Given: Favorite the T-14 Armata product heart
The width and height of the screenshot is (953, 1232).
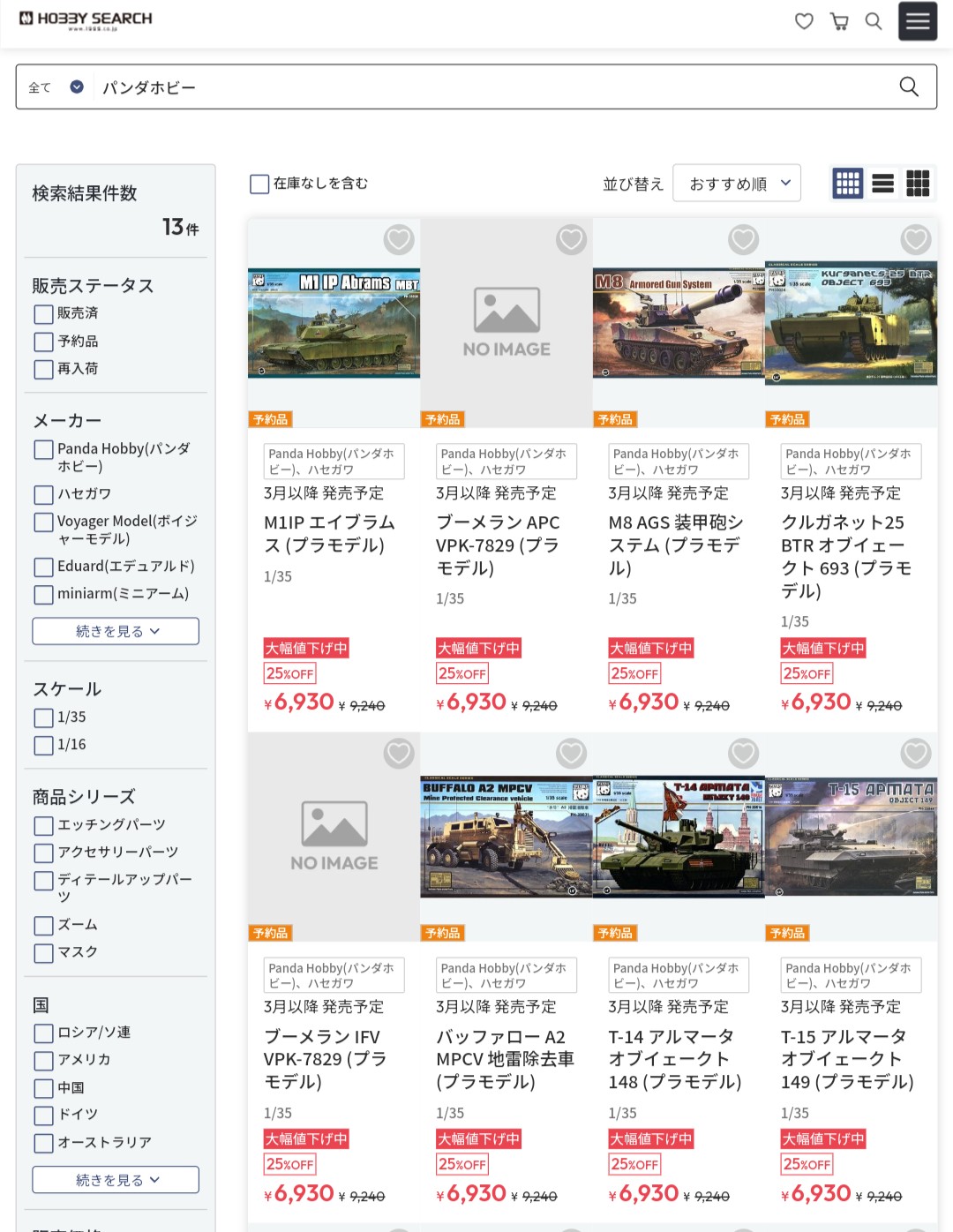Looking at the screenshot, I should pyautogui.click(x=743, y=753).
